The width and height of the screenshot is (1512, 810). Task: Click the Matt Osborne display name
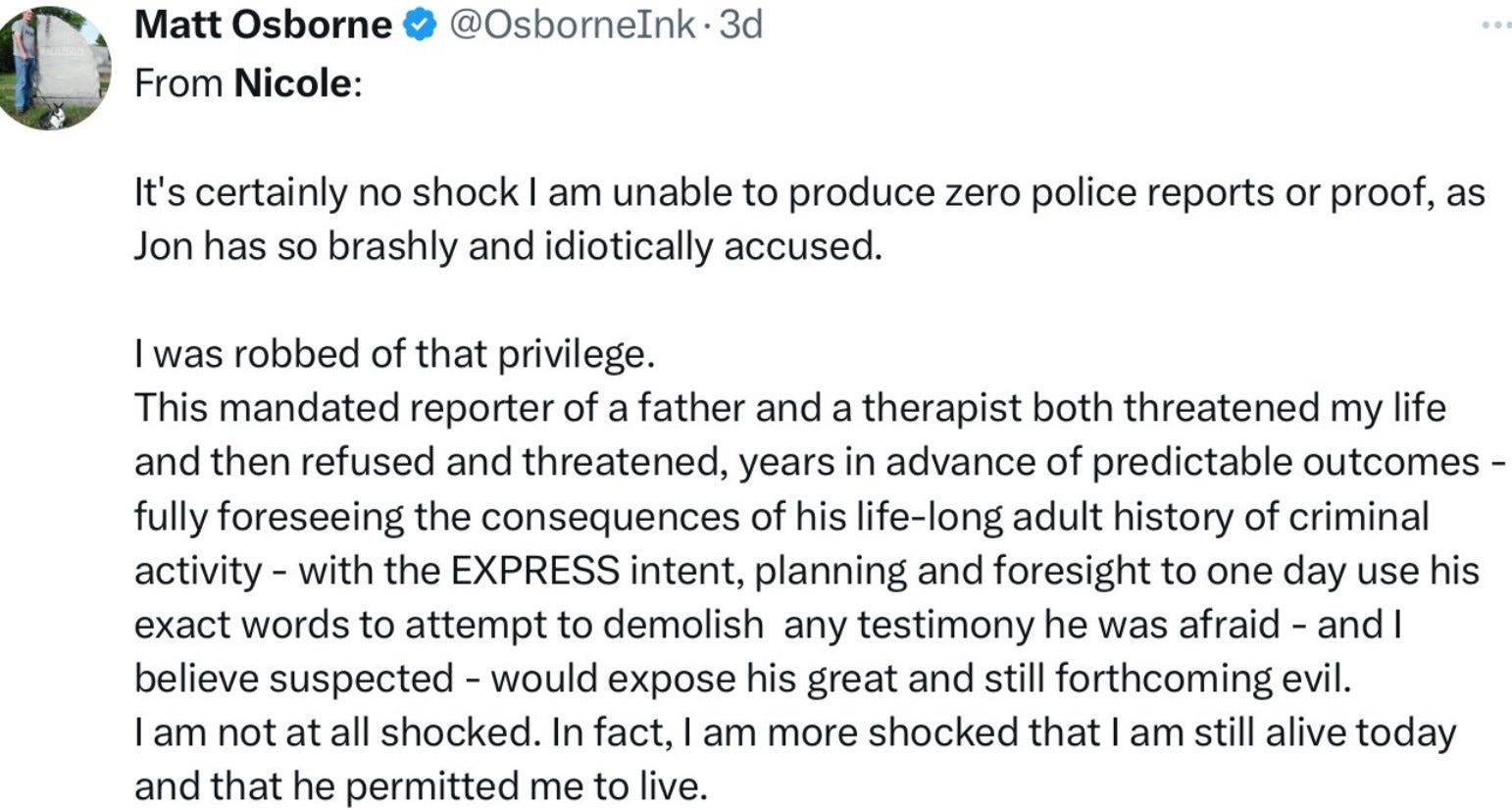[x=263, y=25]
